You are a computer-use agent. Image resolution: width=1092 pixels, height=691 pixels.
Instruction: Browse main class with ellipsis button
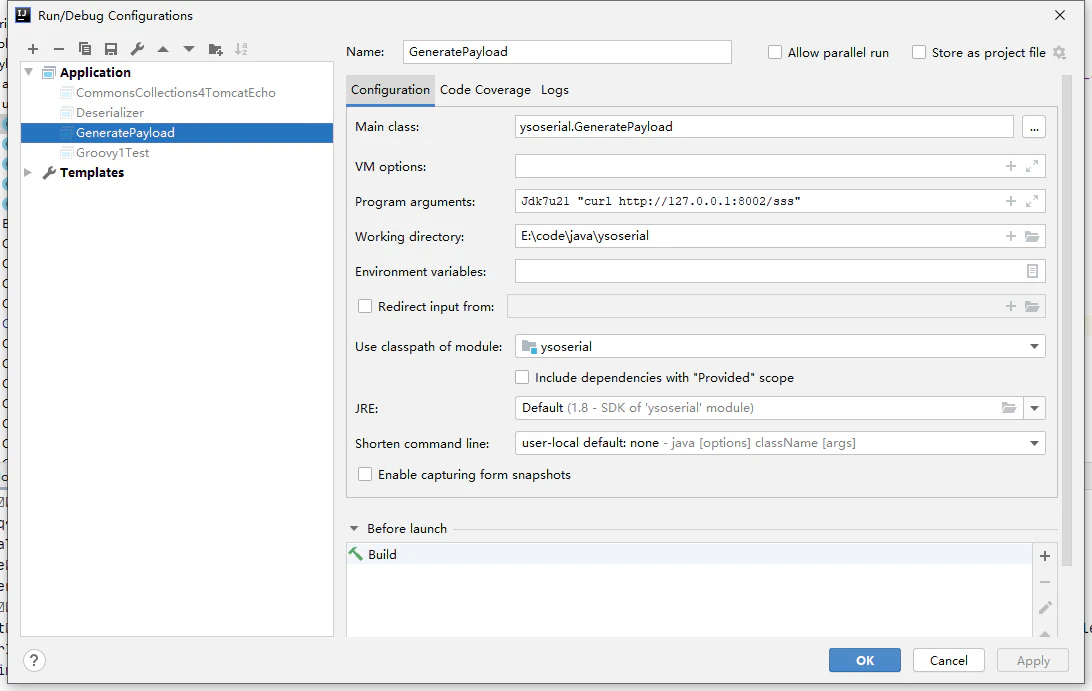click(1034, 127)
